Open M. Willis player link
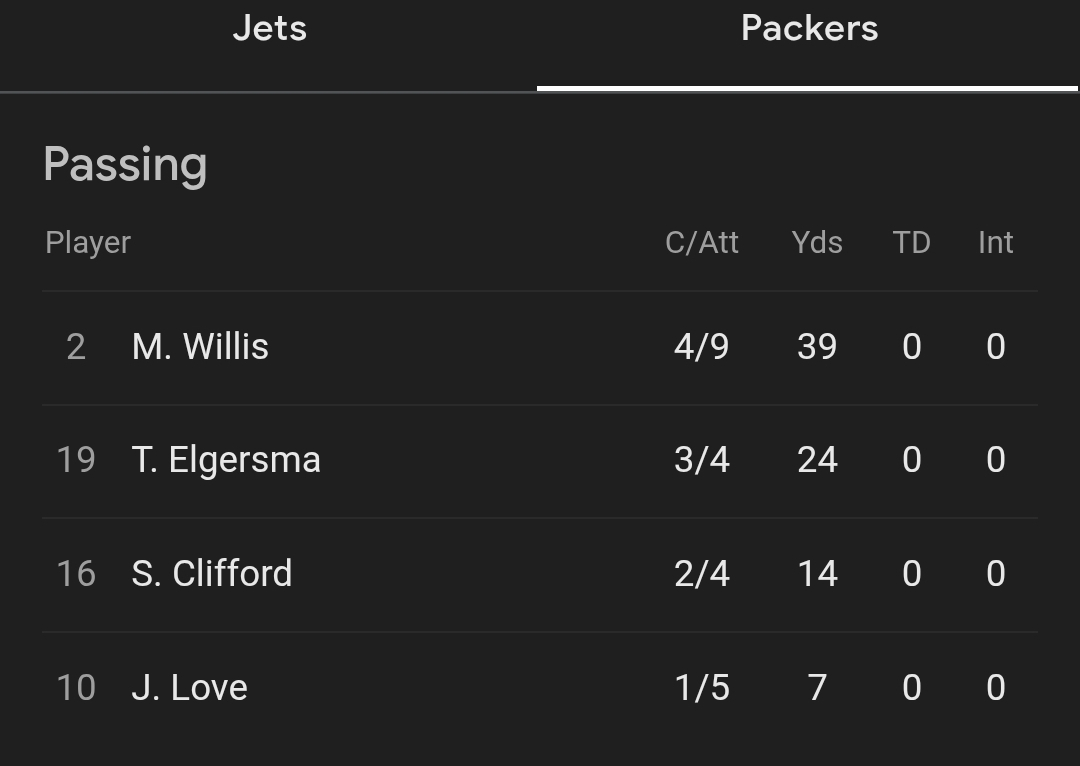This screenshot has width=1080, height=766. pyautogui.click(x=200, y=347)
